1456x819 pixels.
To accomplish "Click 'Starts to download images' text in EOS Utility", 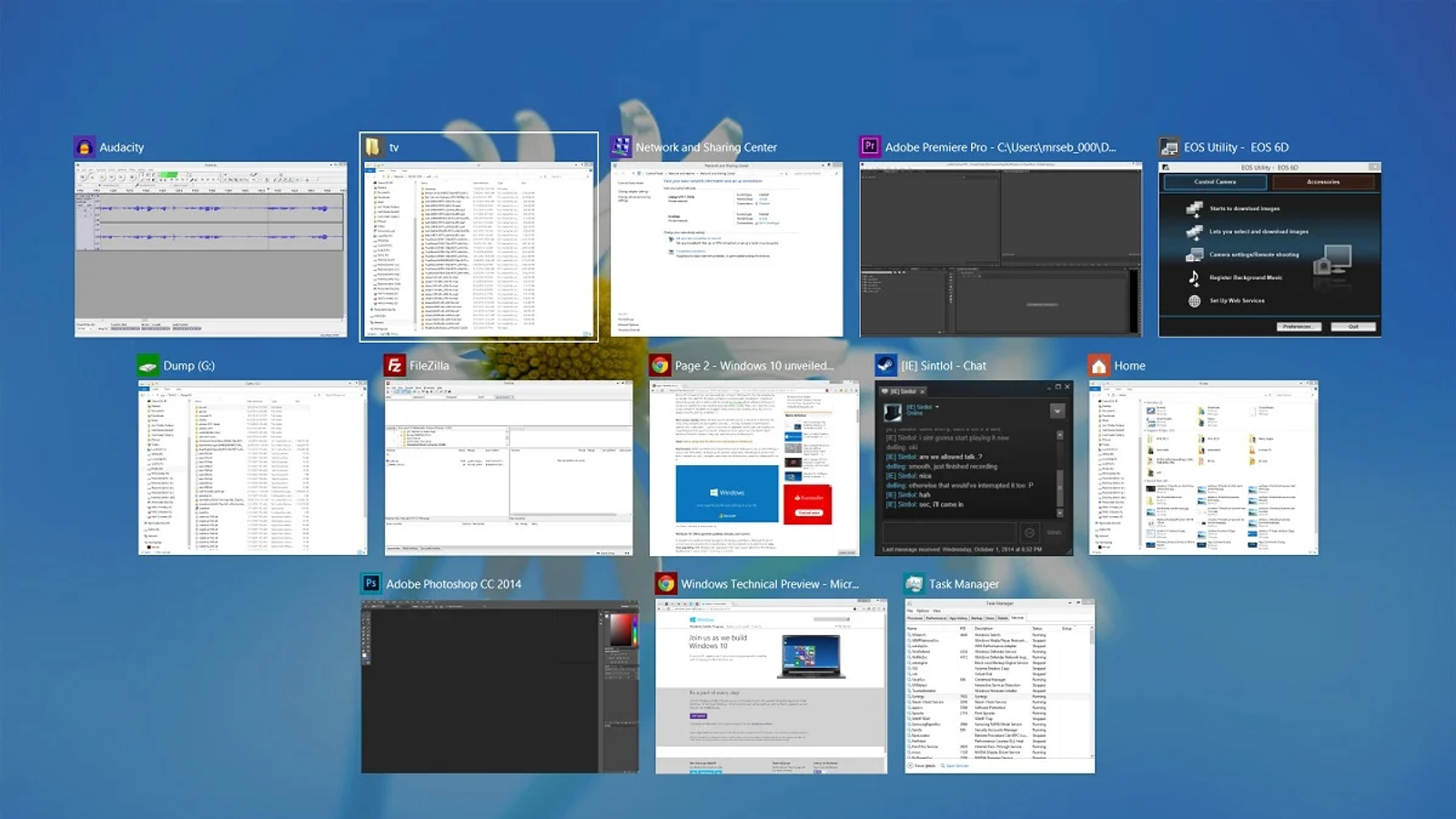I will (1247, 208).
